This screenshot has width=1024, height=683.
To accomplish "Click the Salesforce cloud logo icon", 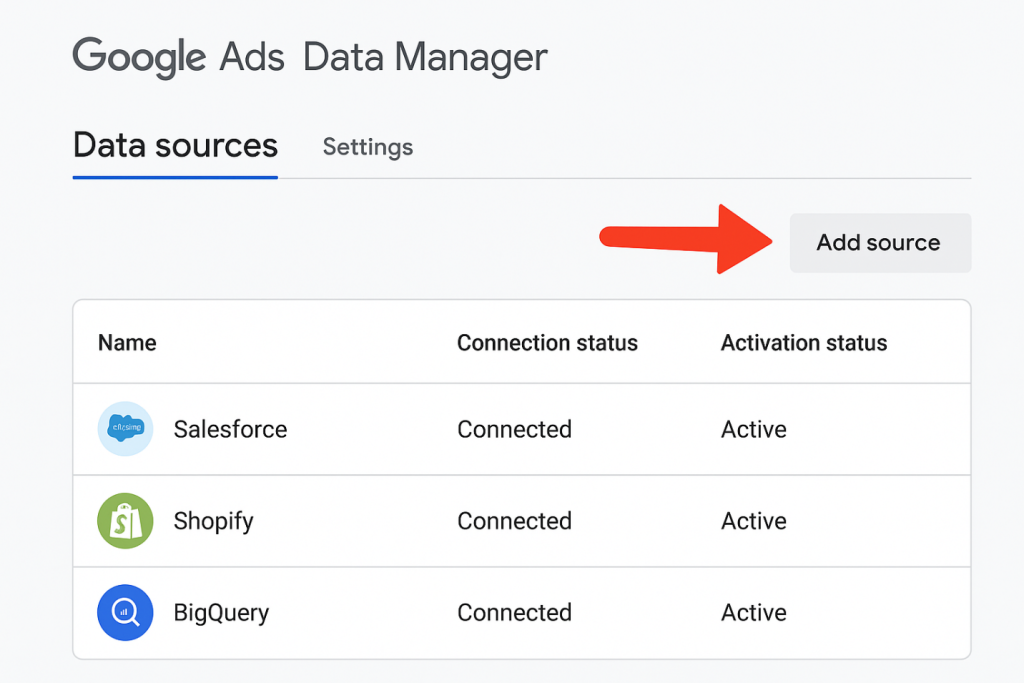I will click(x=125, y=428).
